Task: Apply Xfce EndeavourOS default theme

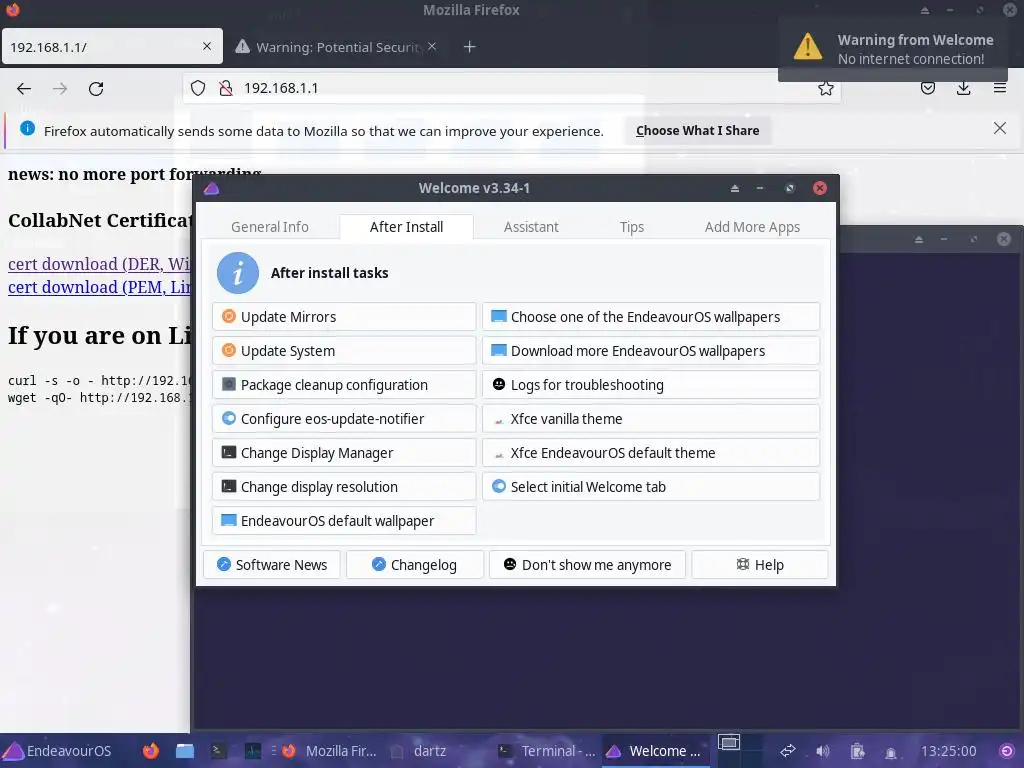Action: pyautogui.click(x=651, y=453)
